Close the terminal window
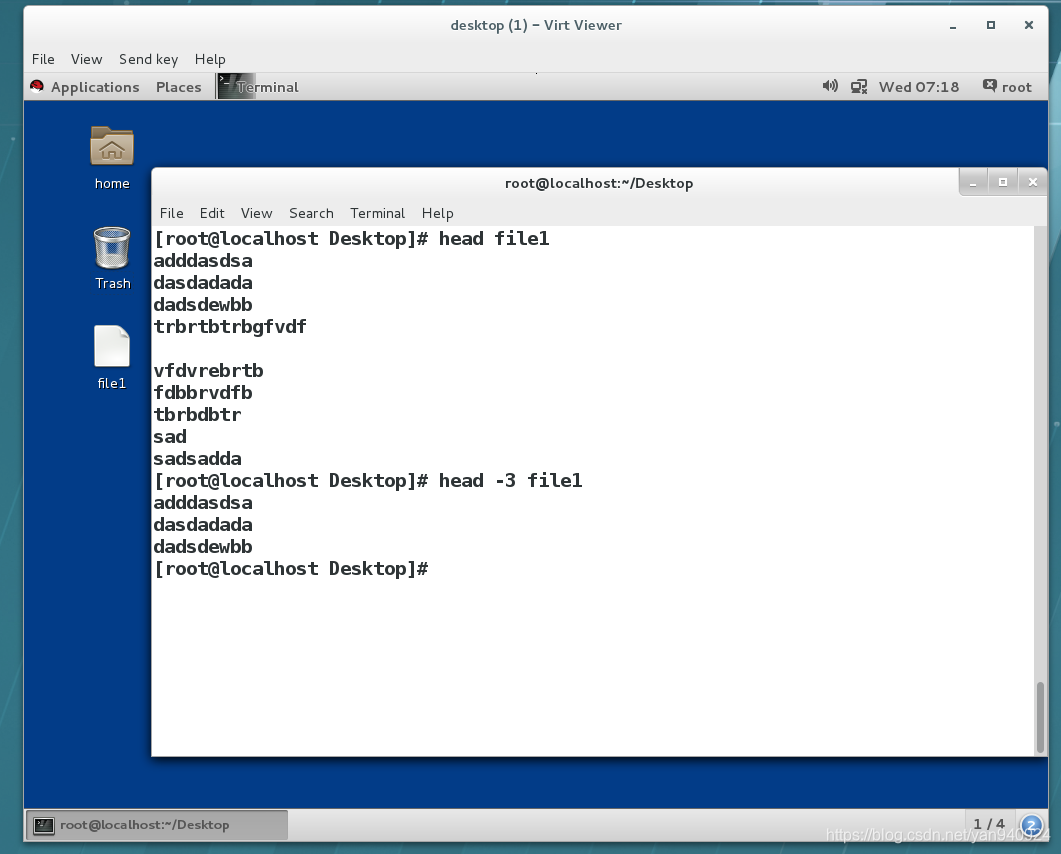 click(x=1033, y=183)
